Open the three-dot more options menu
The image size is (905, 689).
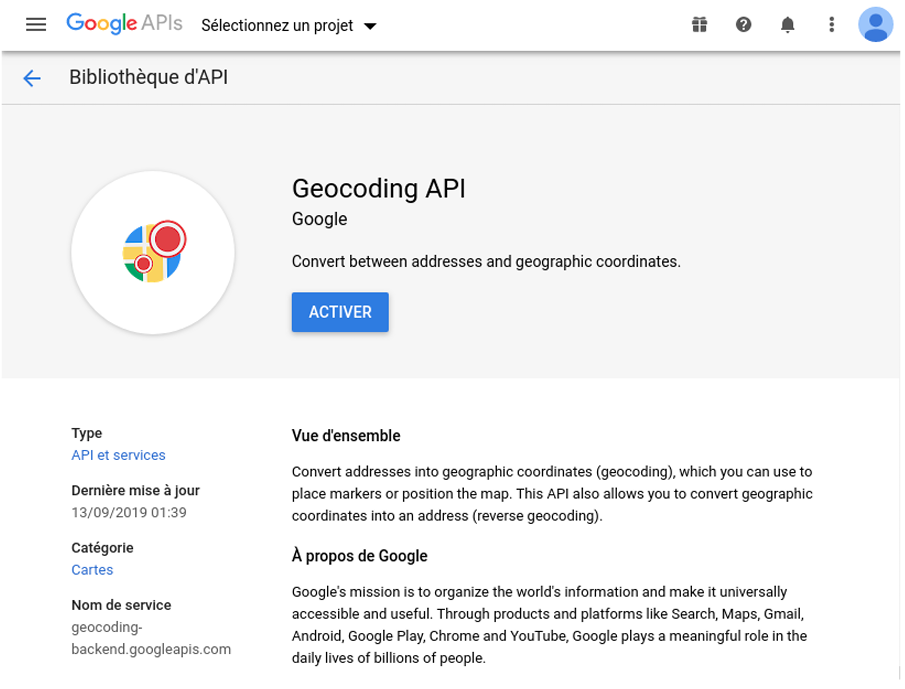click(831, 25)
